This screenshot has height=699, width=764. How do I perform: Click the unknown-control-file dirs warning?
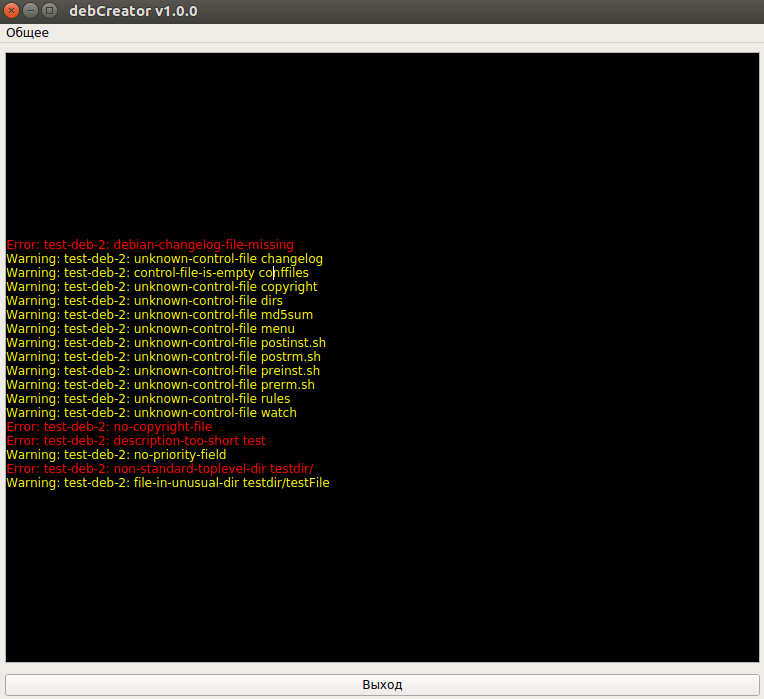[145, 301]
